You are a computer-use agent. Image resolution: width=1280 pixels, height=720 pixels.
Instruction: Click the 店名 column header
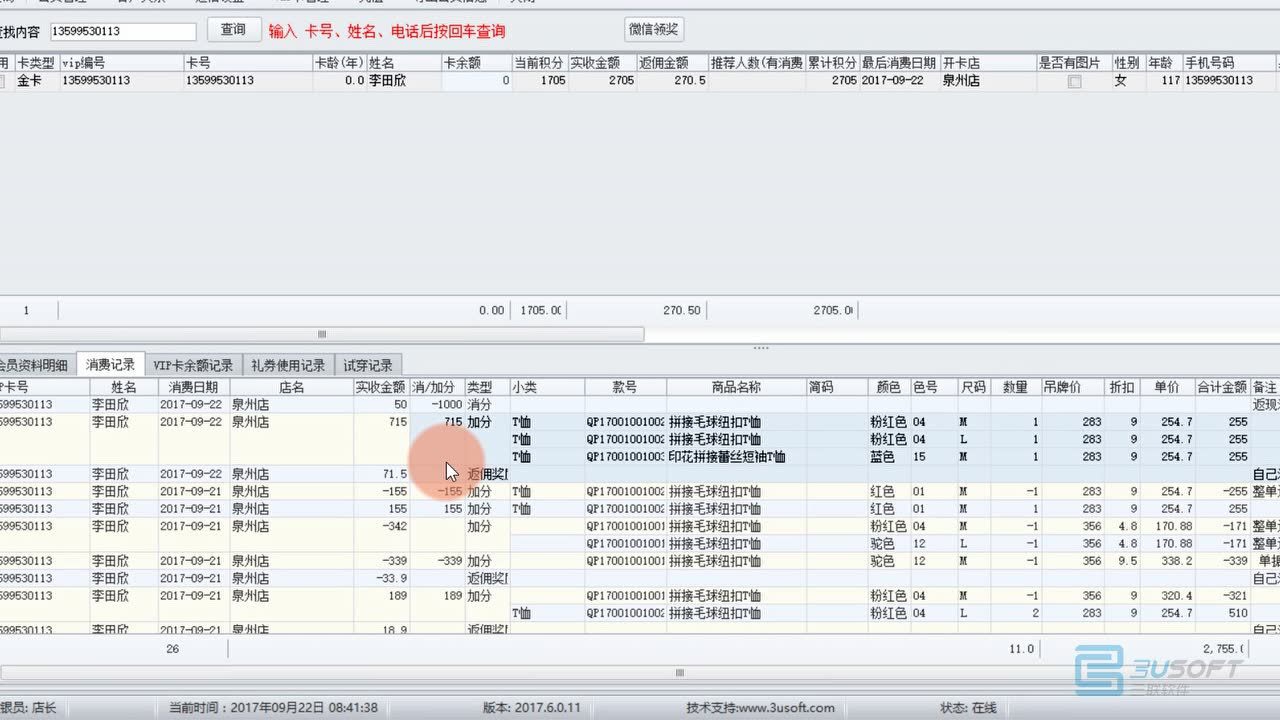point(291,387)
